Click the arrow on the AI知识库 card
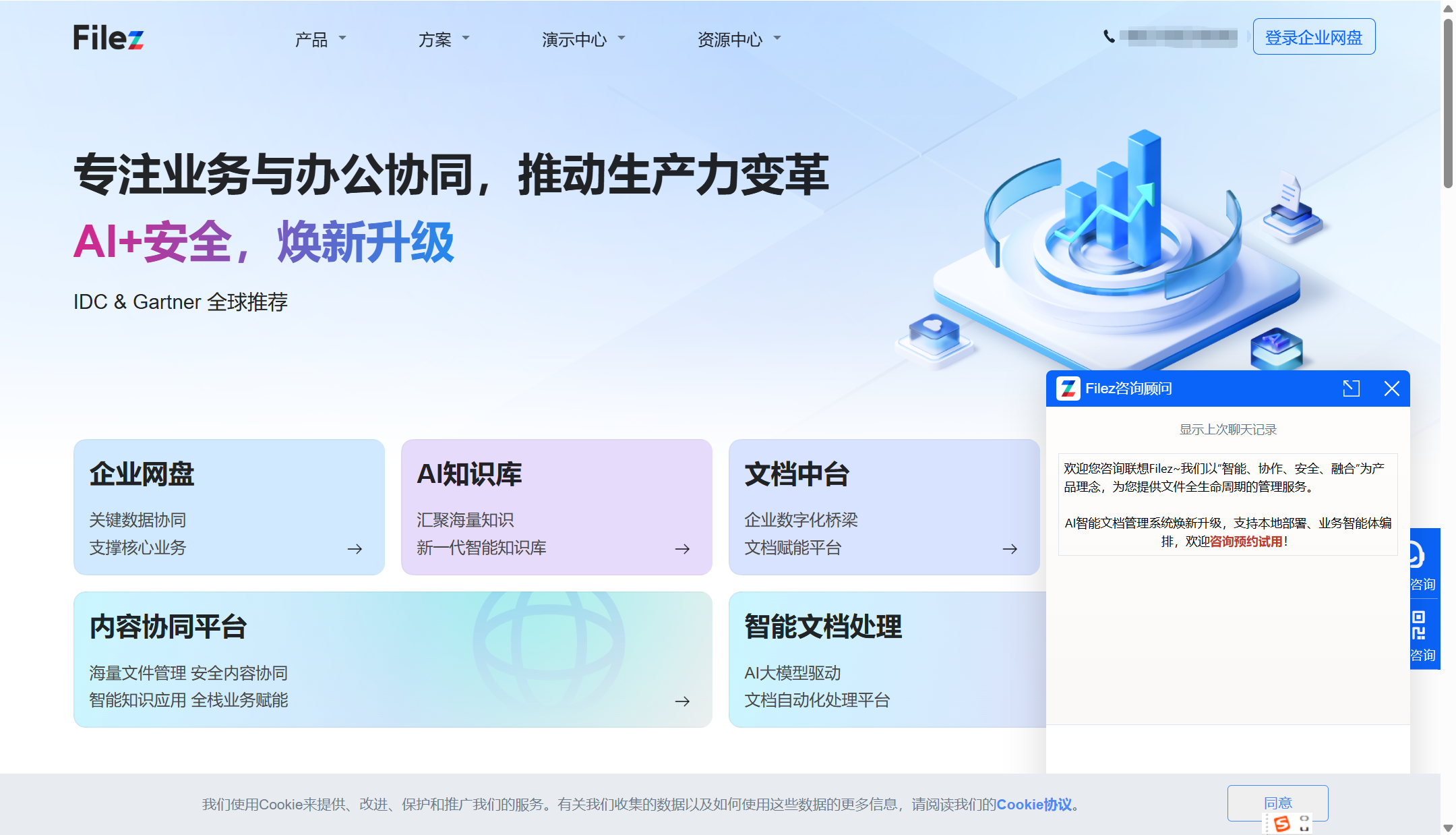The height and width of the screenshot is (835, 1456). (x=681, y=548)
